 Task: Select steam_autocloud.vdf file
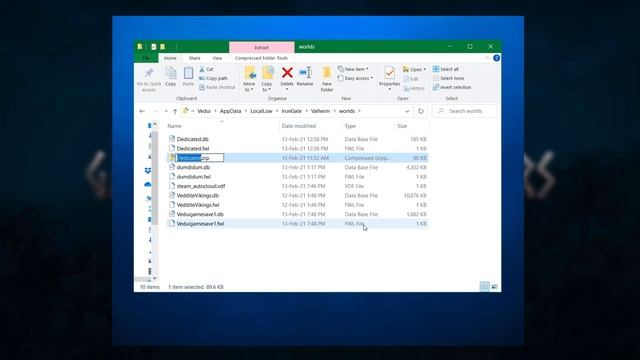point(200,186)
